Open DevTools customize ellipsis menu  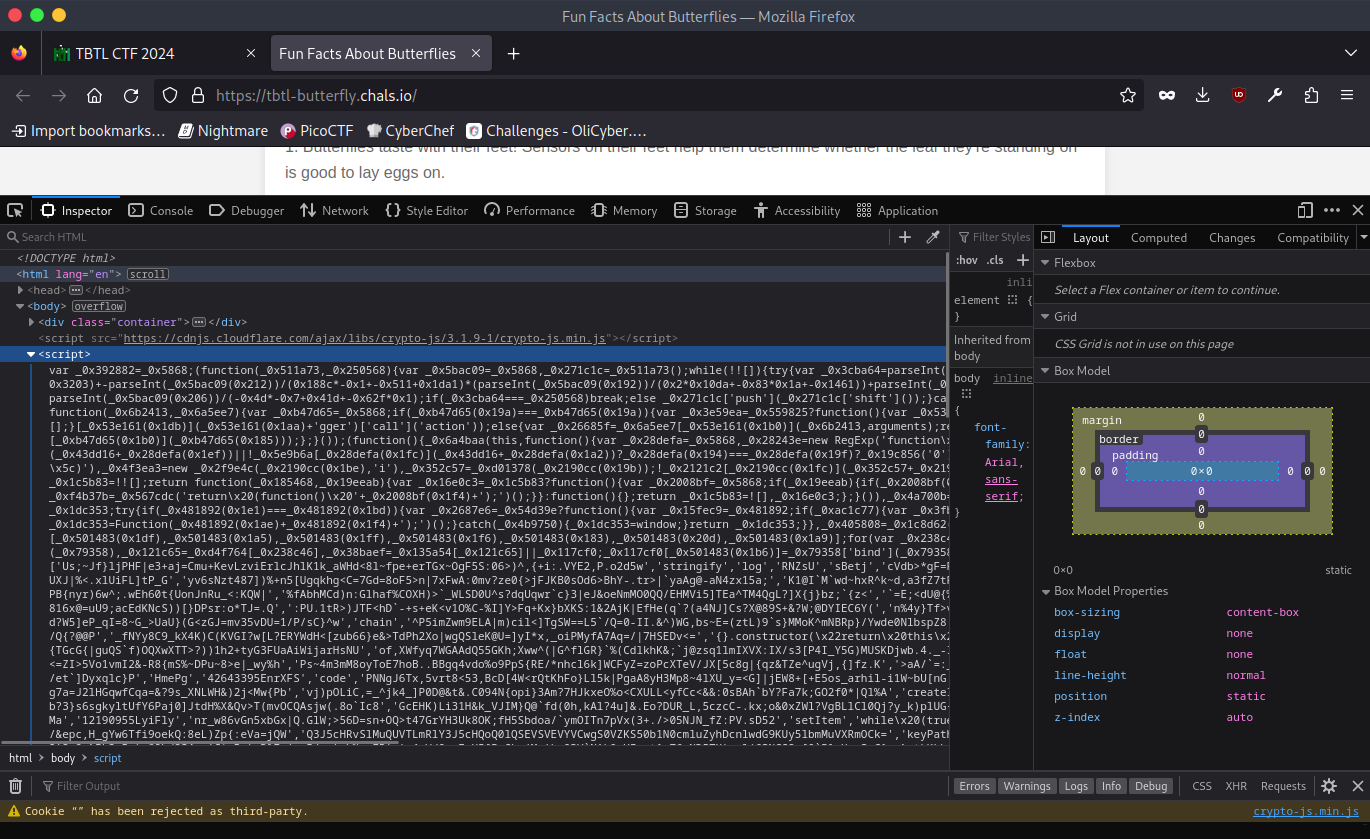pos(1331,210)
